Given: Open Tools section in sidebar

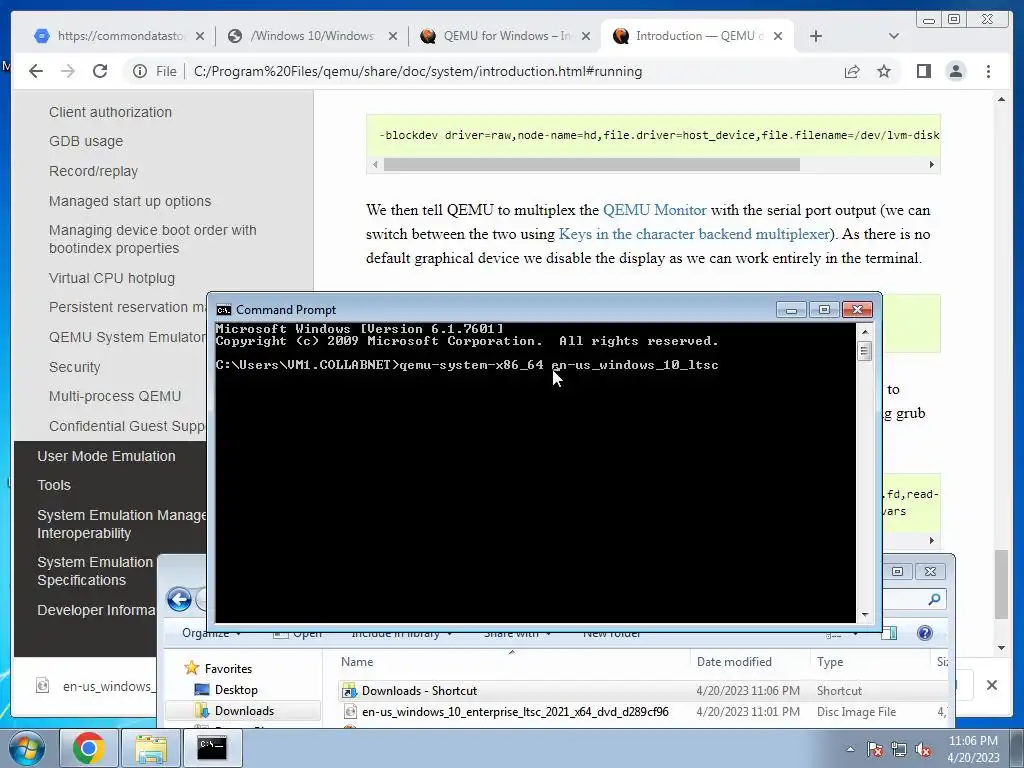Looking at the screenshot, I should point(54,485).
